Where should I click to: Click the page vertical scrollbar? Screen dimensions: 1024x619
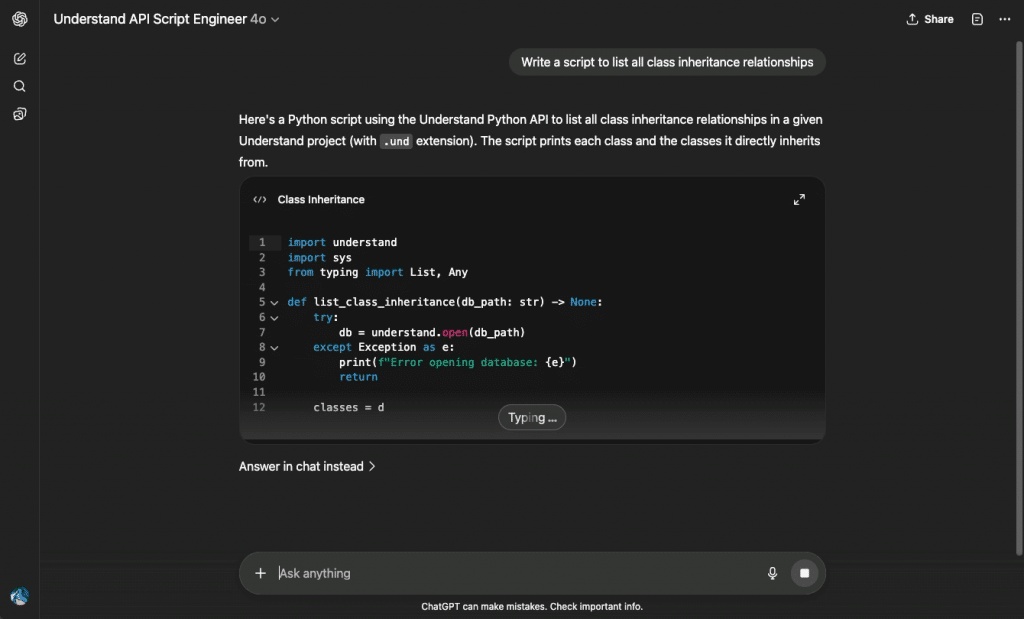click(1019, 298)
